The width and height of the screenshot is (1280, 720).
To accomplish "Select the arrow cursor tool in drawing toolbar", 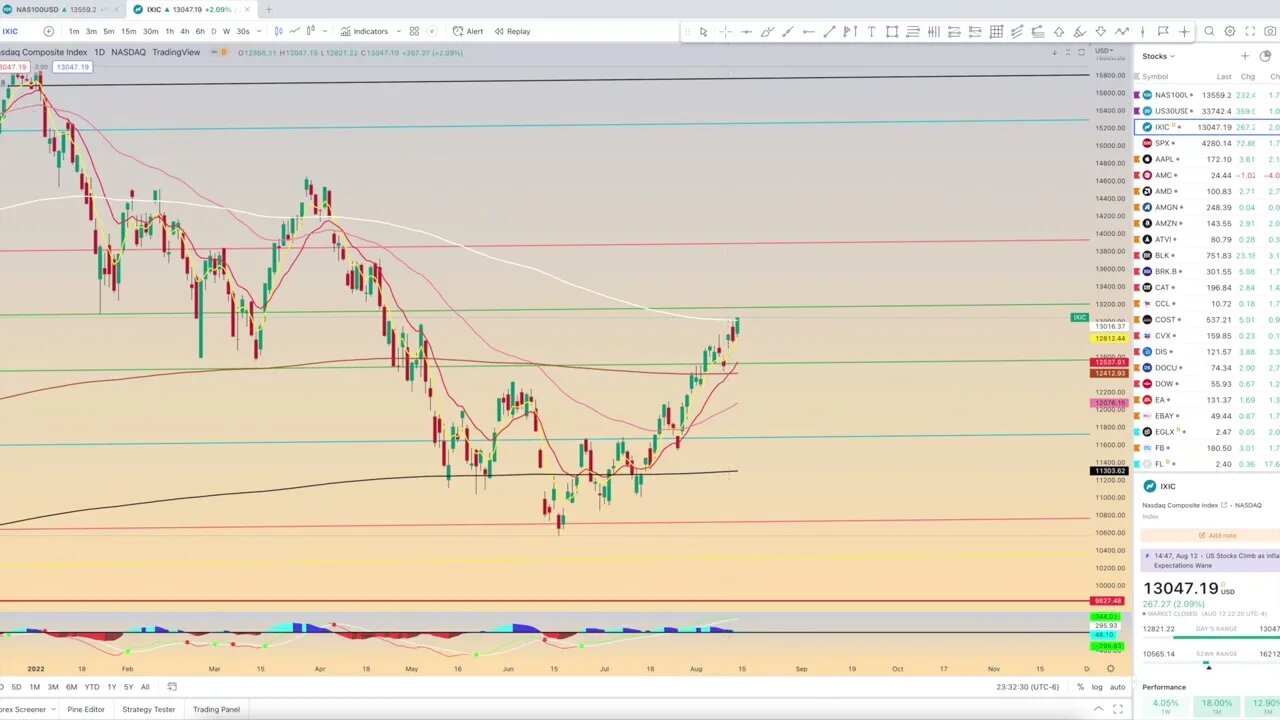I will pyautogui.click(x=703, y=31).
